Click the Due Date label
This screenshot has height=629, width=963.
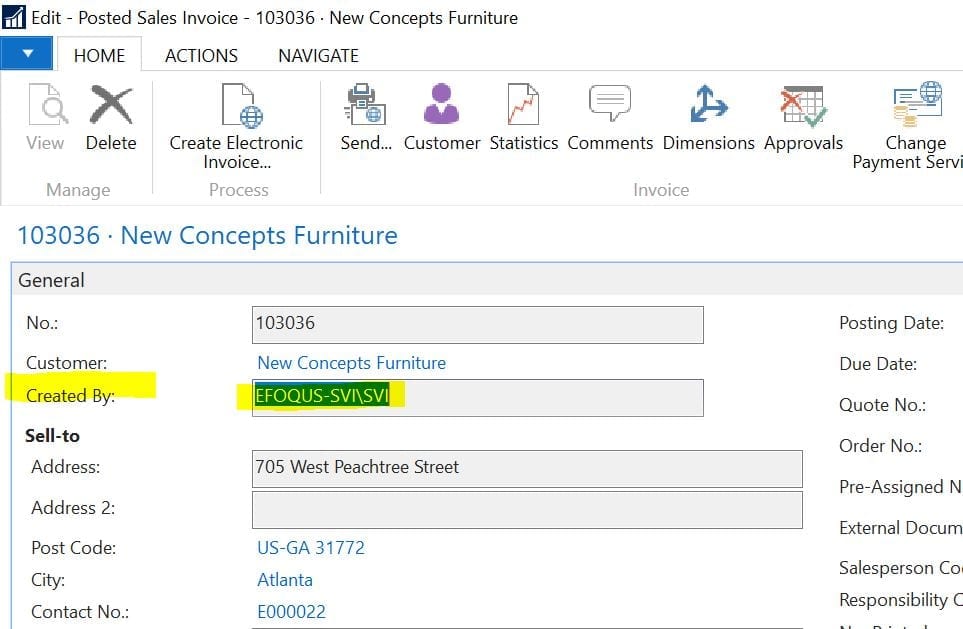click(x=878, y=364)
